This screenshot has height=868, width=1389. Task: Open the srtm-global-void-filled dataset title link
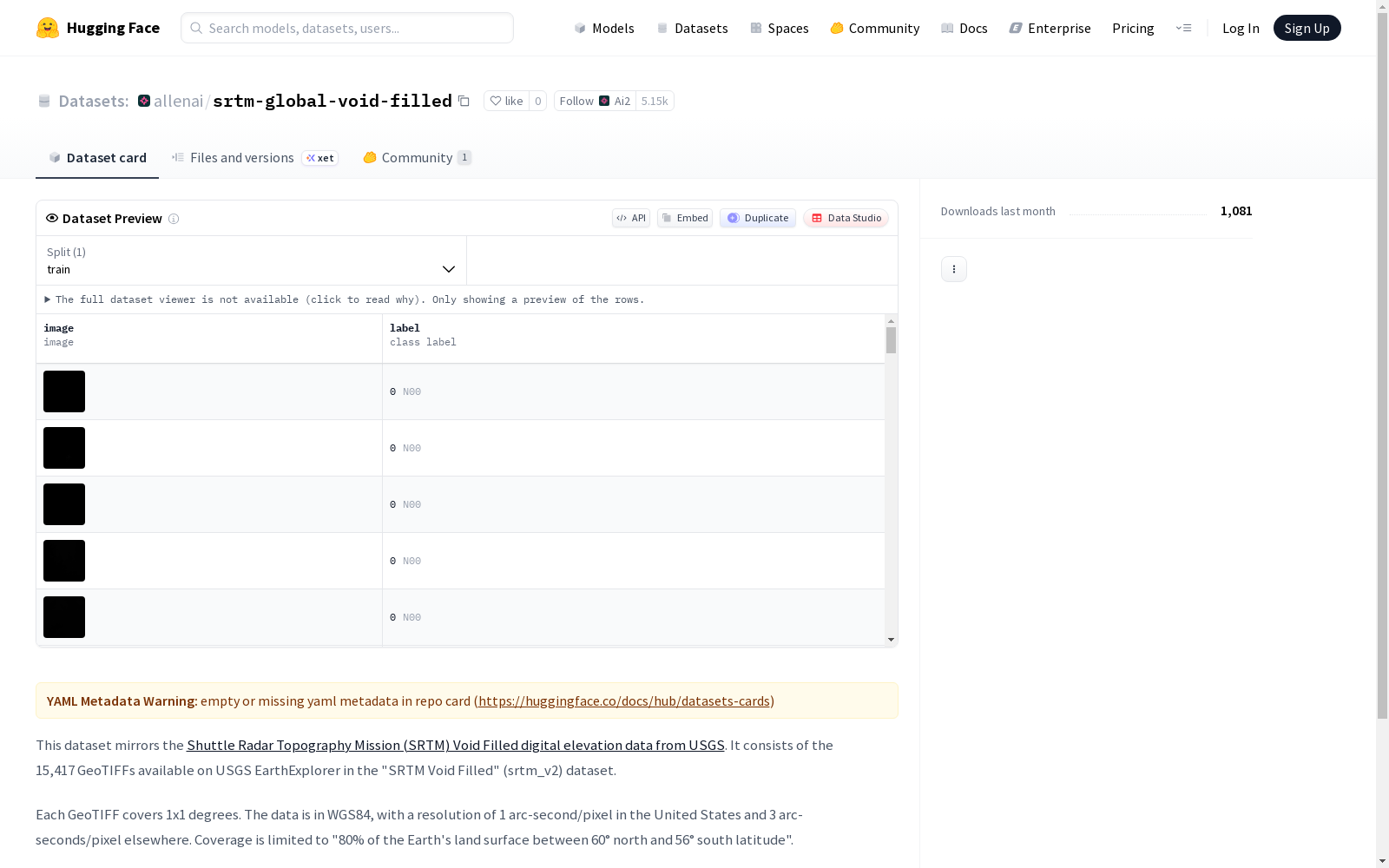332,101
